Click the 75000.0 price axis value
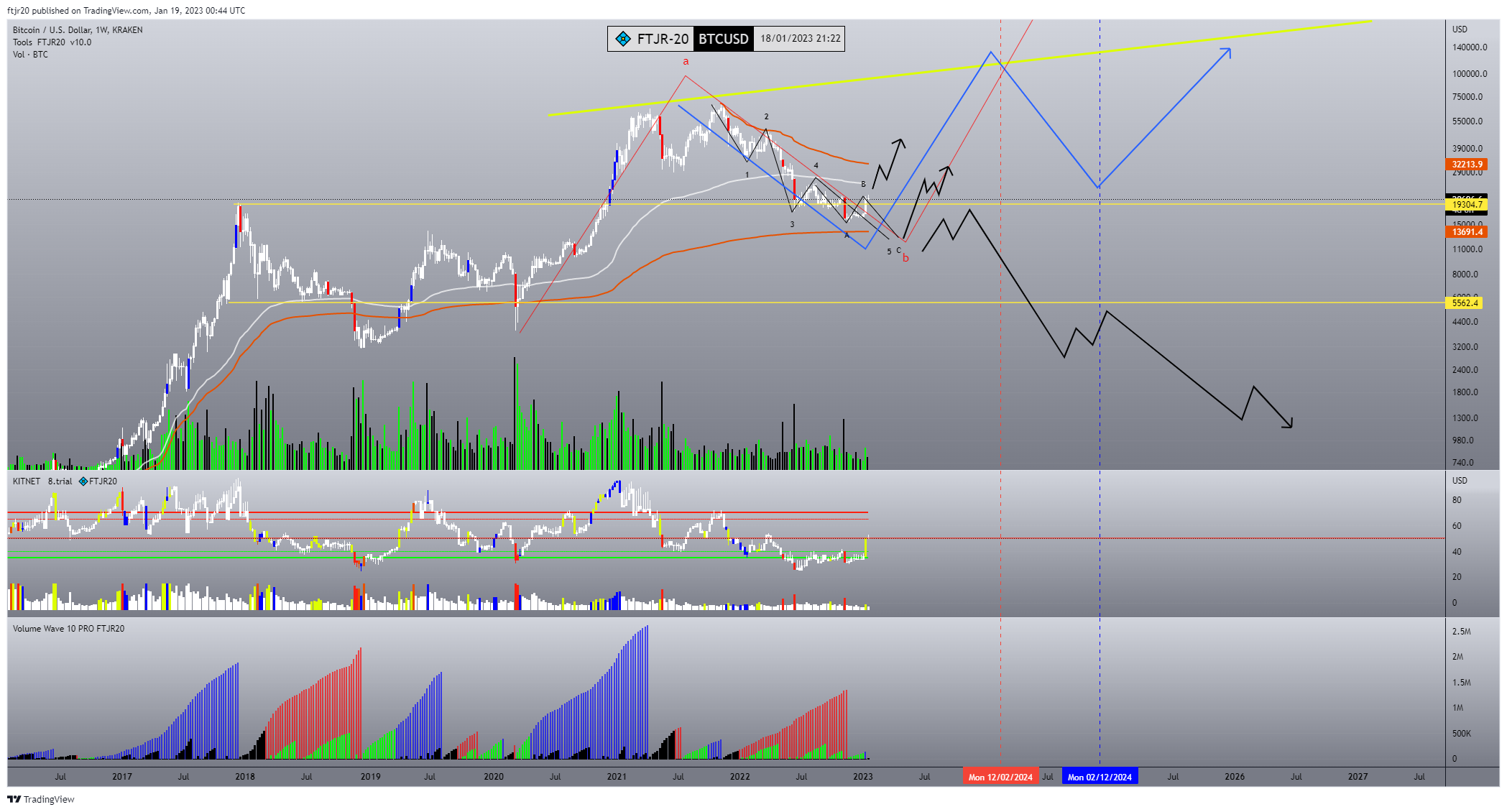The width and height of the screenshot is (1507, 812). (x=1467, y=97)
